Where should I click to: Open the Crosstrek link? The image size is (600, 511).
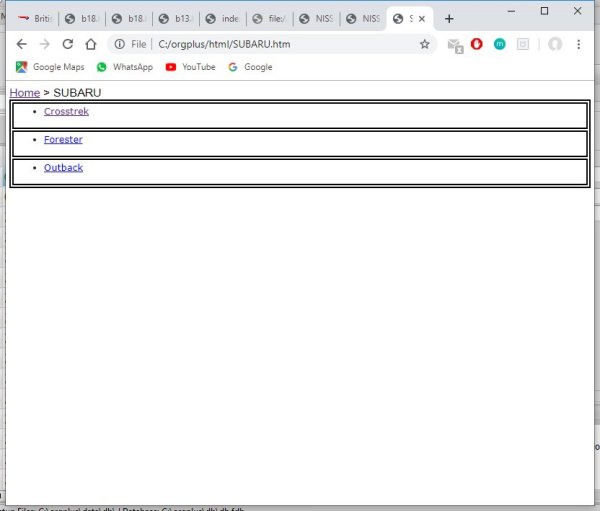click(66, 111)
